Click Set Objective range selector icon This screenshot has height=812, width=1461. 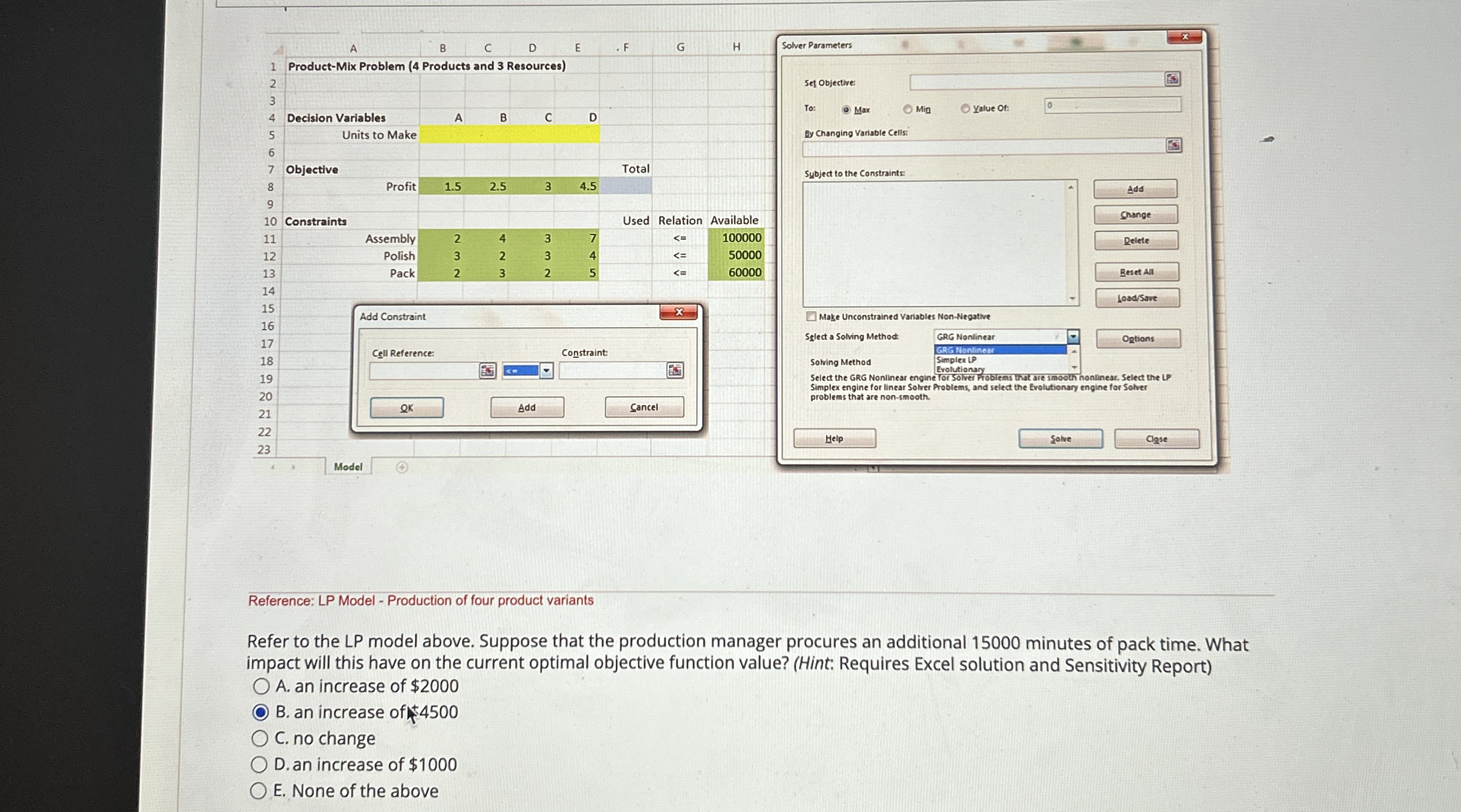click(x=1172, y=79)
